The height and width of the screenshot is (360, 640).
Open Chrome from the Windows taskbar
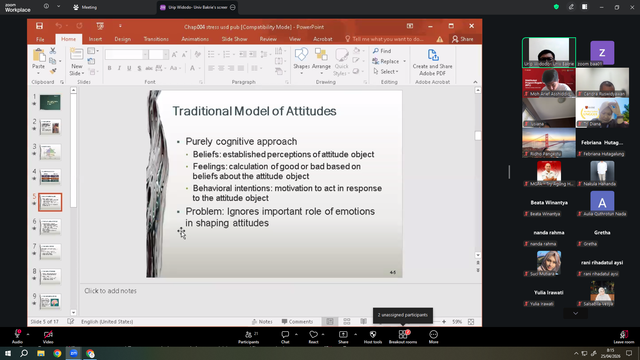(x=57, y=353)
